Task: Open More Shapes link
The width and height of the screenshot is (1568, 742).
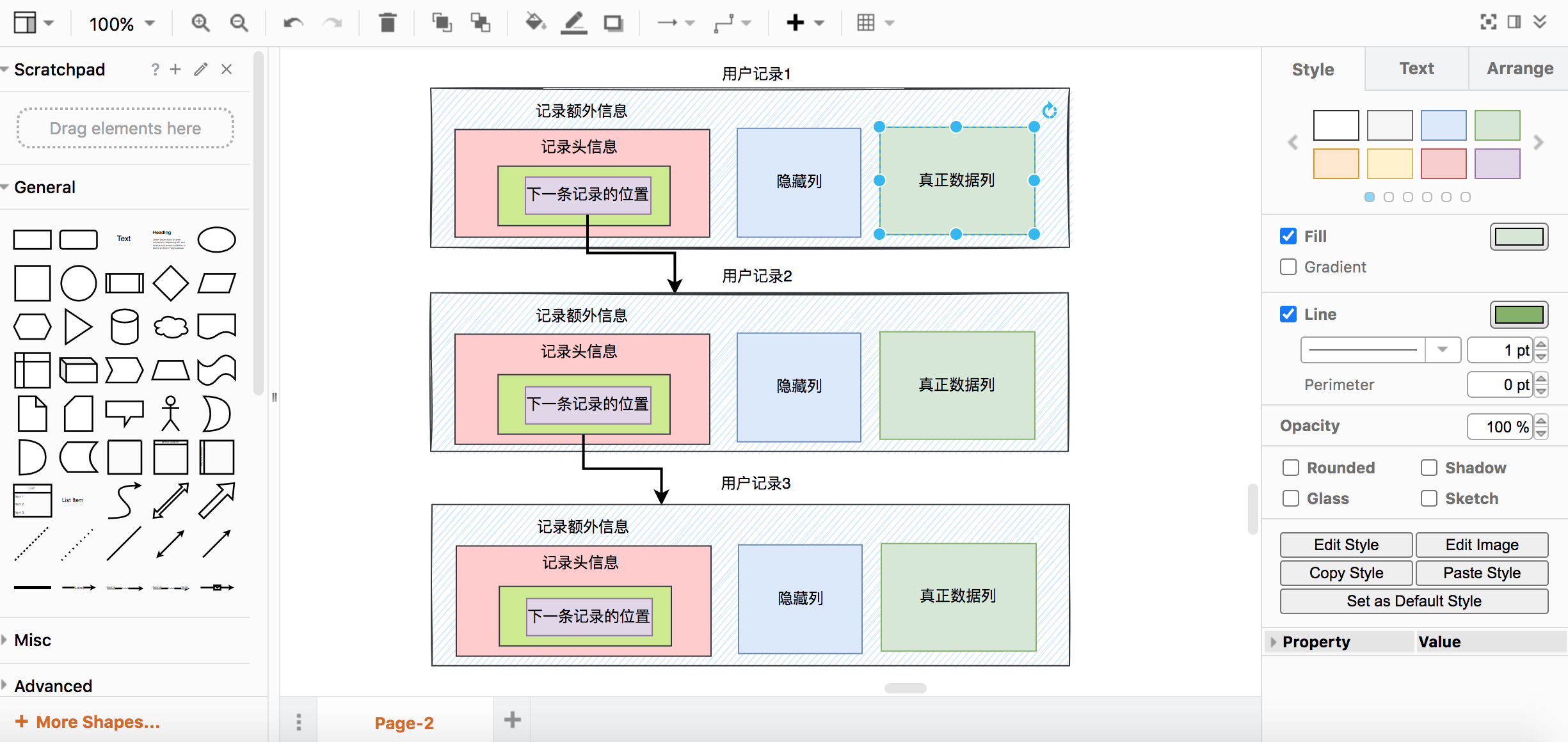Action: coord(88,722)
